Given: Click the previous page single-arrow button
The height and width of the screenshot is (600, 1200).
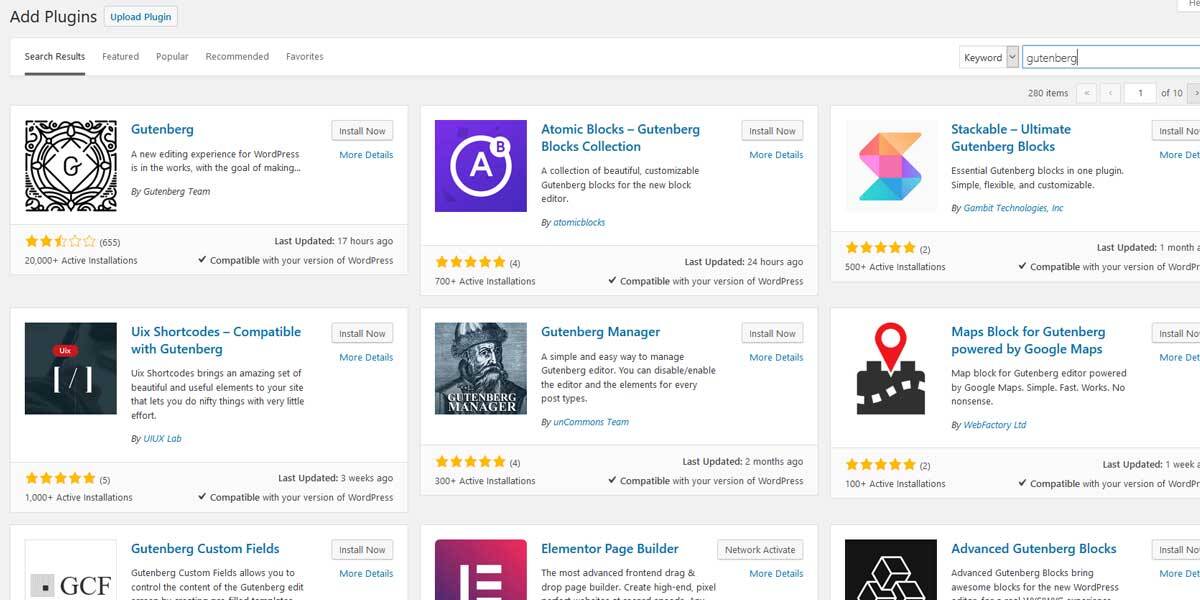Looking at the screenshot, I should [1110, 93].
